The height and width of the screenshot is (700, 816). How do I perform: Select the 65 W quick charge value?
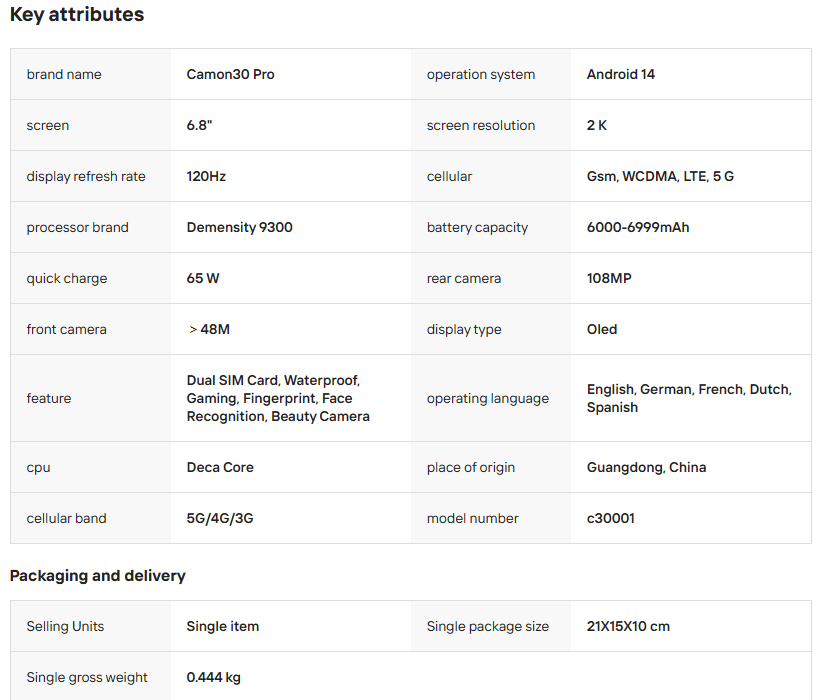pyautogui.click(x=202, y=279)
